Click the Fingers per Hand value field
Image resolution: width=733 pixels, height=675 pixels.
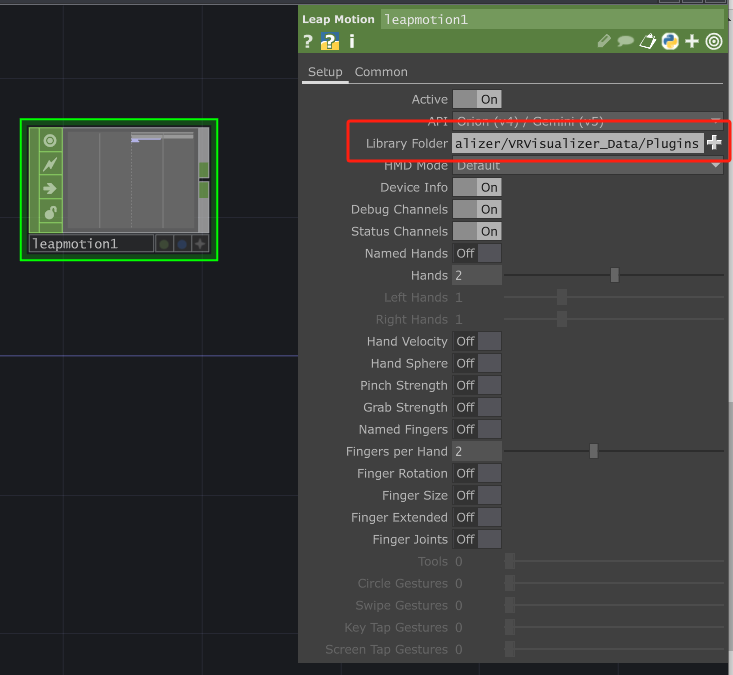coord(477,451)
